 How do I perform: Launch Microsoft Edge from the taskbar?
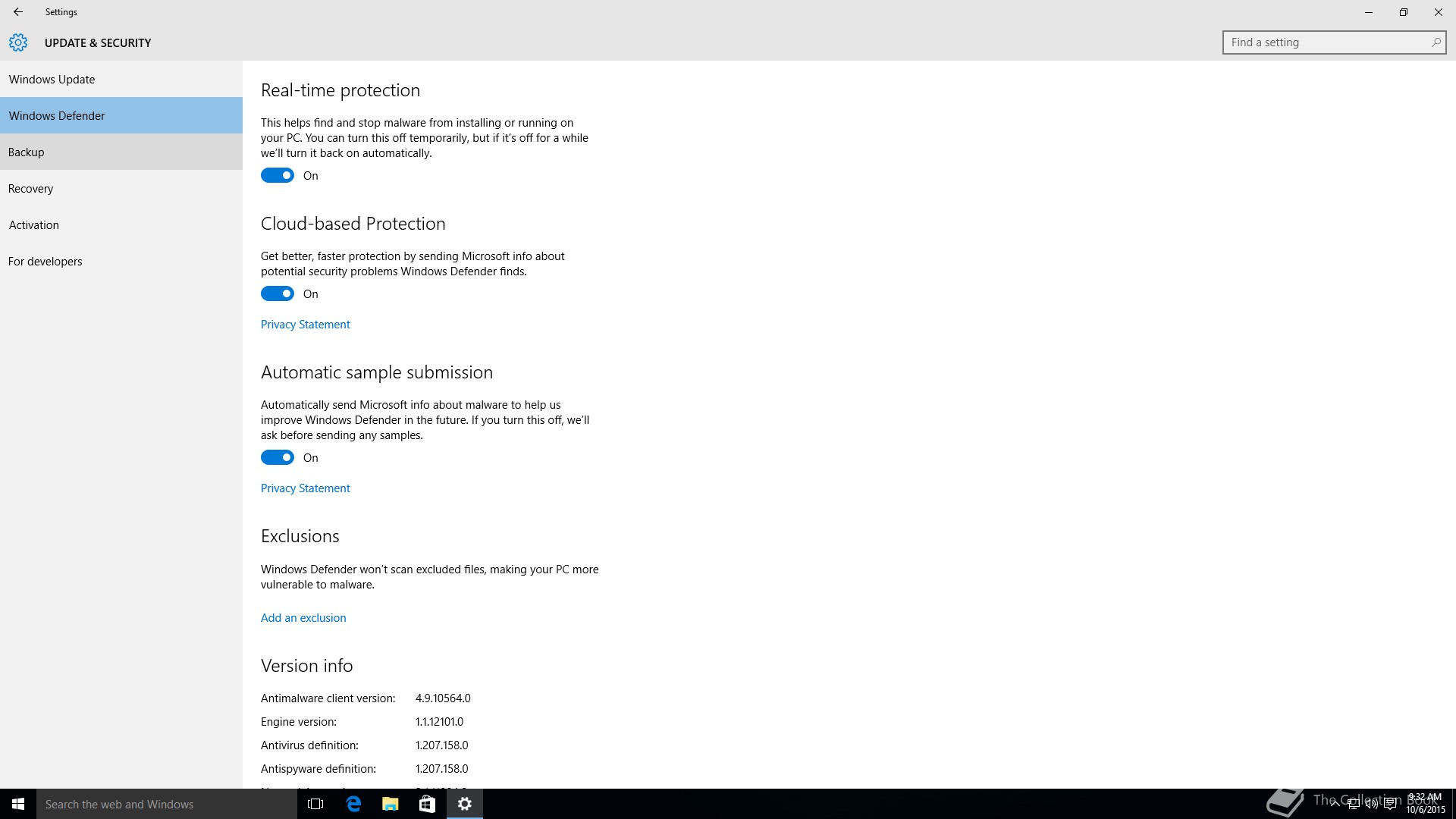(353, 804)
